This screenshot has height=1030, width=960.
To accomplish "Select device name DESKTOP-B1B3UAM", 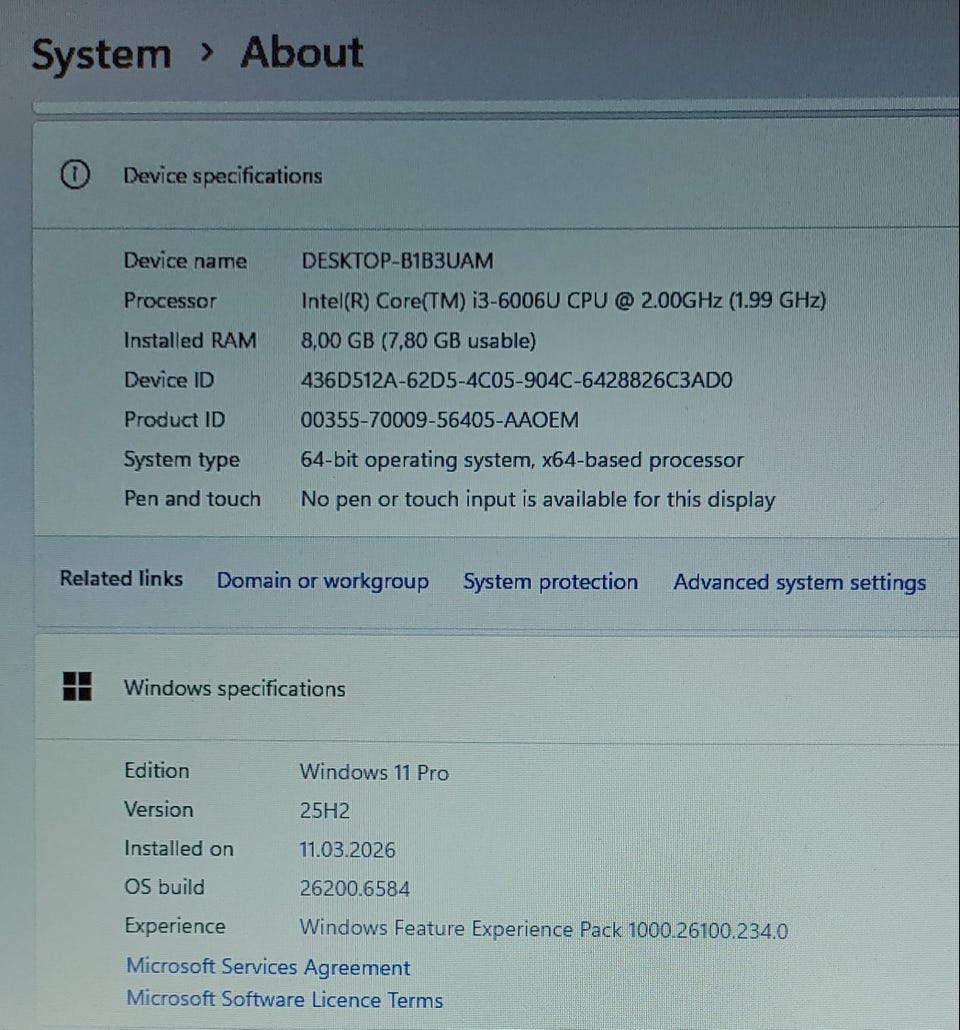I will click(x=397, y=261).
